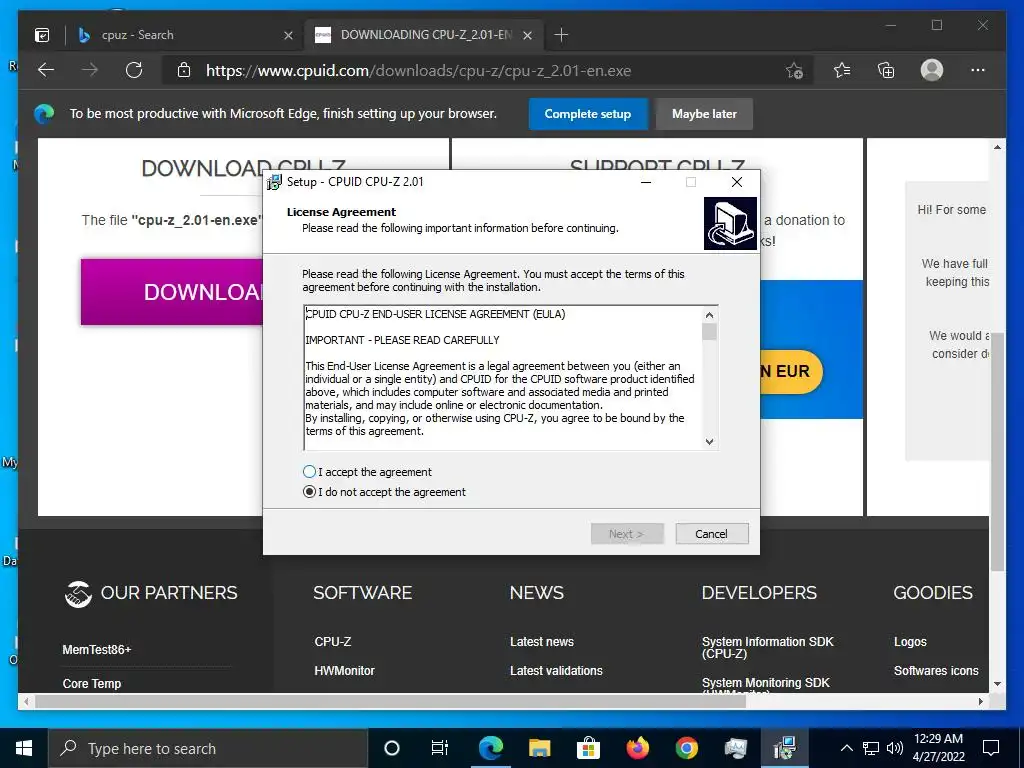The image size is (1024, 768).
Task: Close the CPU-Z Setup dialog
Action: click(x=737, y=182)
